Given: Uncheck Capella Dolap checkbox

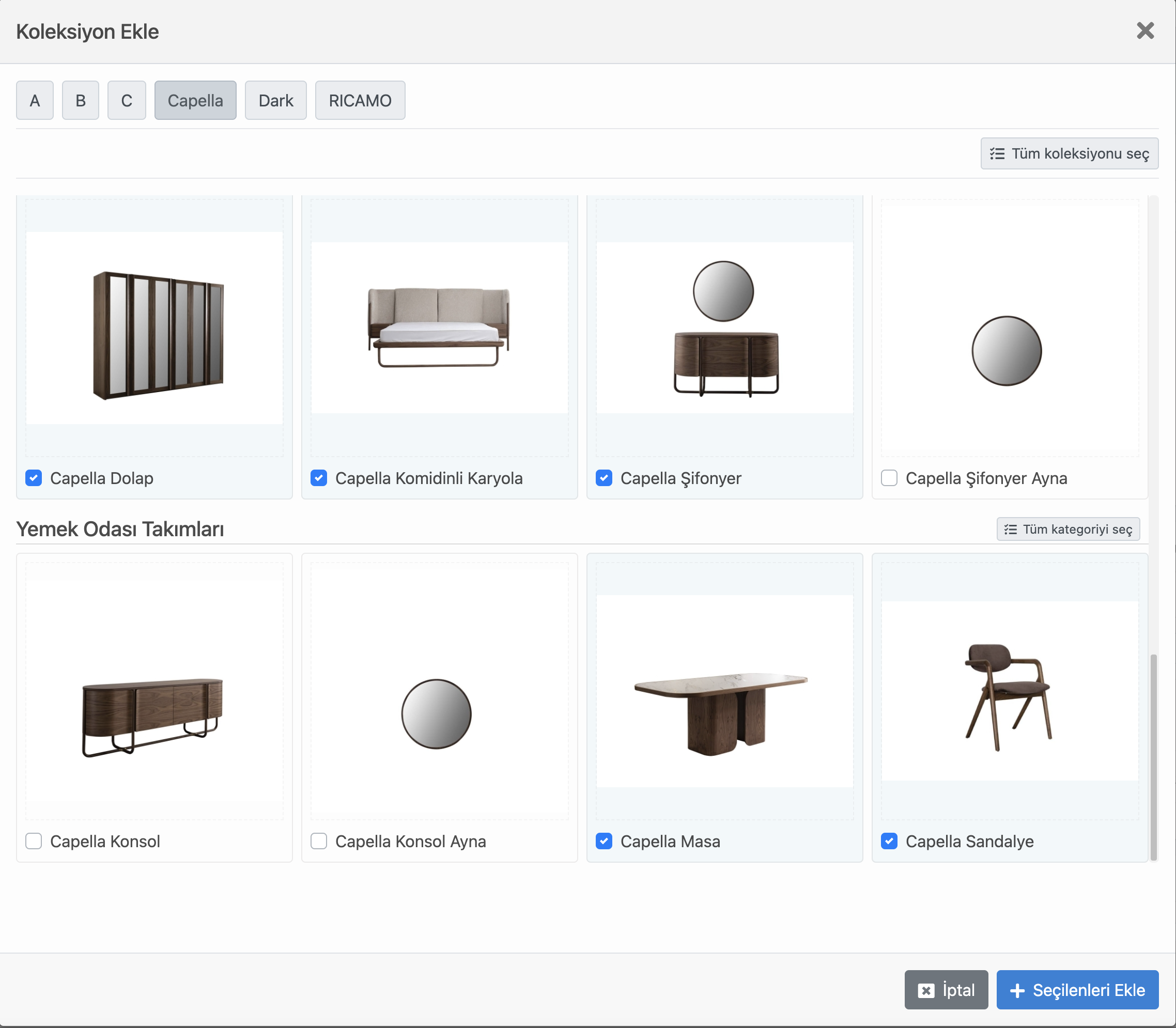Looking at the screenshot, I should tap(34, 478).
